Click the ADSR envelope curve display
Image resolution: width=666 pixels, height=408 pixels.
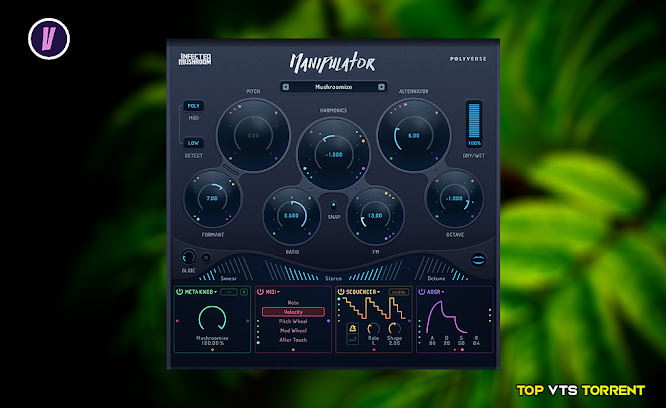[x=446, y=317]
